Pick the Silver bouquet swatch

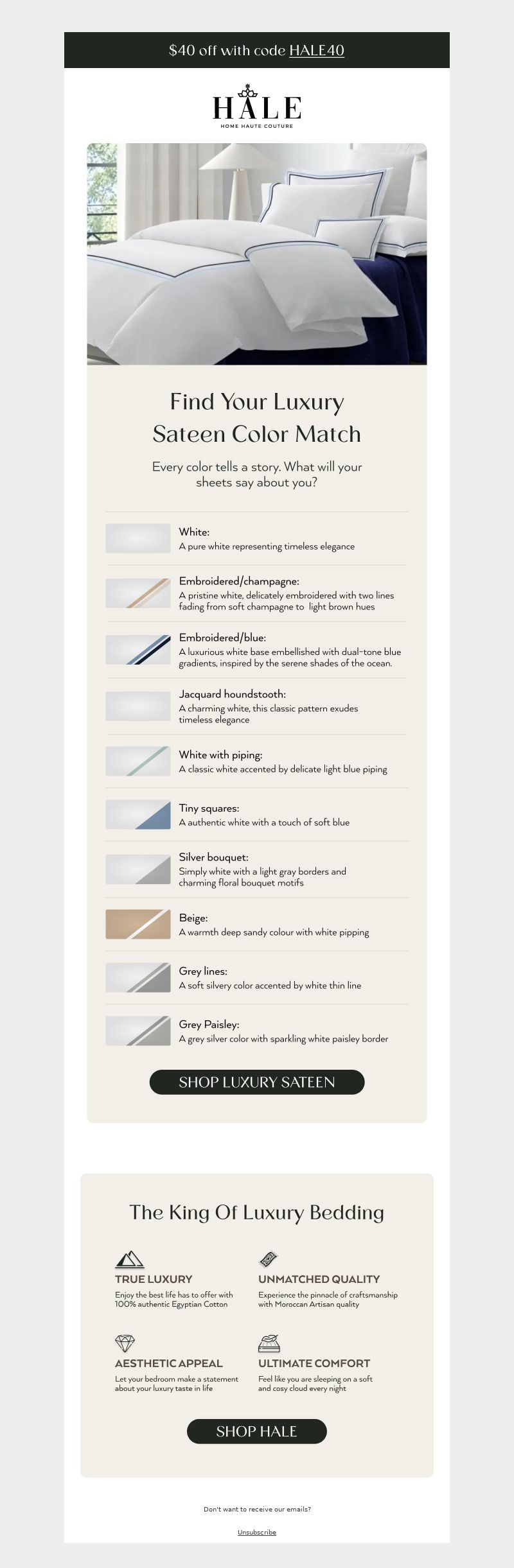138,869
